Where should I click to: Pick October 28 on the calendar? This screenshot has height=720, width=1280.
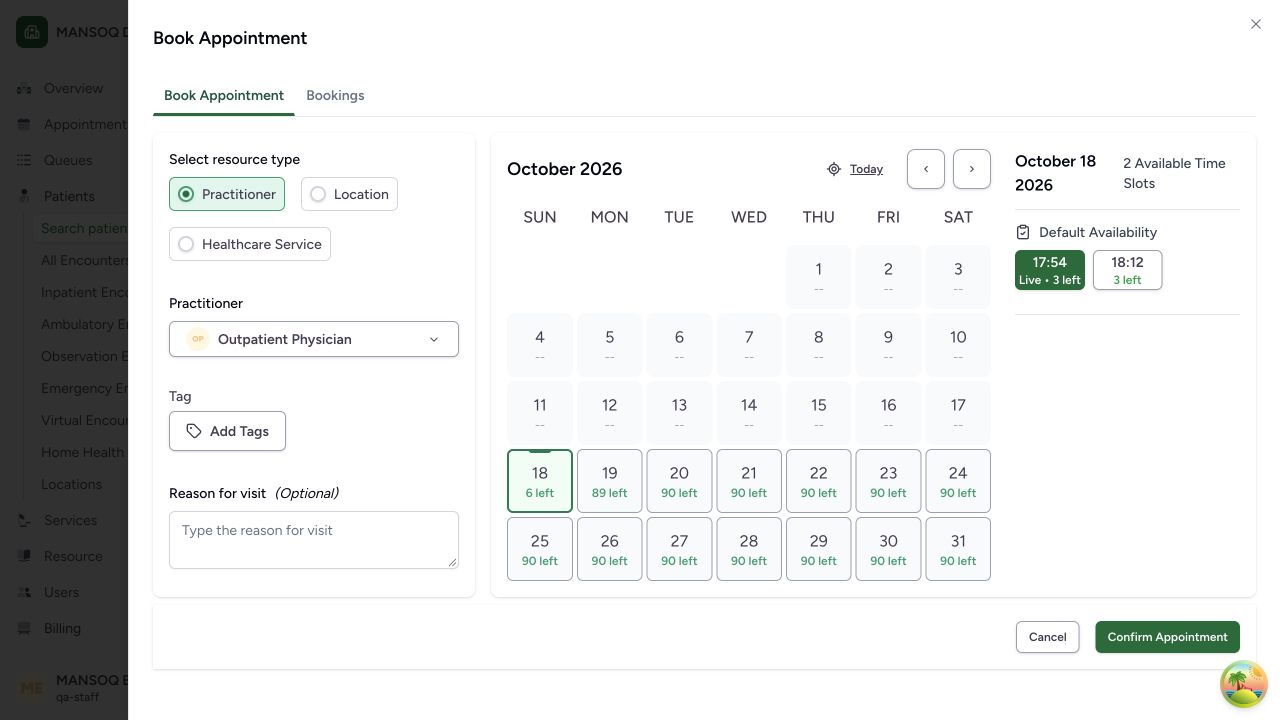(x=749, y=549)
